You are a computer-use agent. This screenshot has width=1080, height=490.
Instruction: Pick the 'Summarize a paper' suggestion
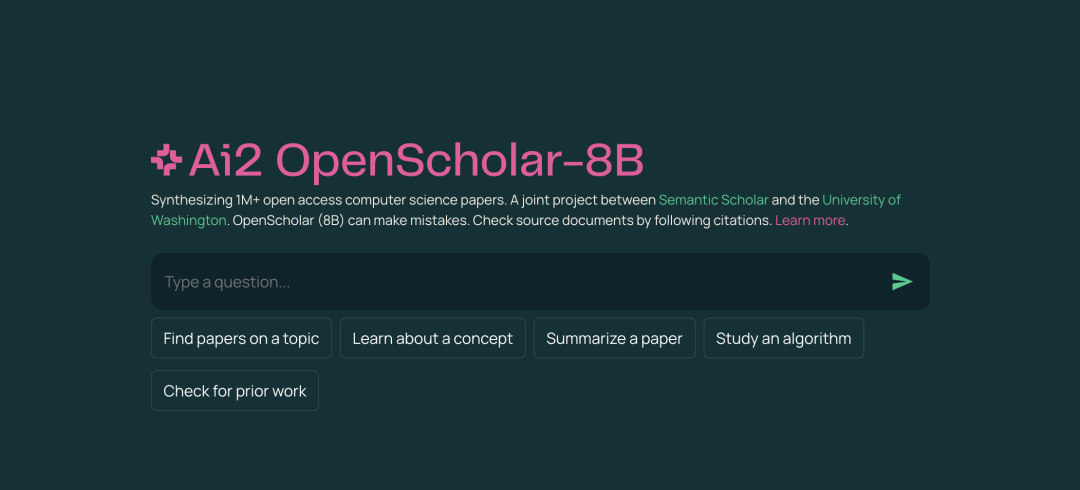tap(614, 338)
